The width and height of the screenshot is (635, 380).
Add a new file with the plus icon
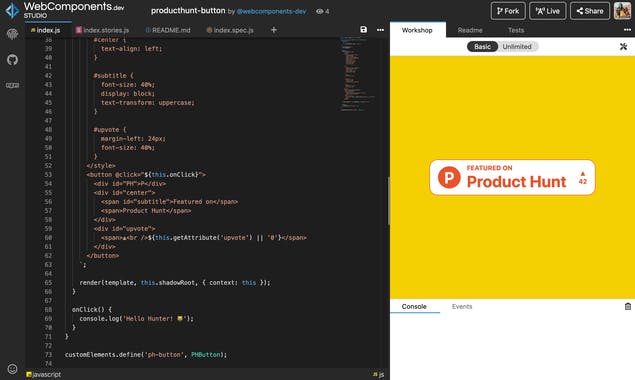tap(274, 30)
